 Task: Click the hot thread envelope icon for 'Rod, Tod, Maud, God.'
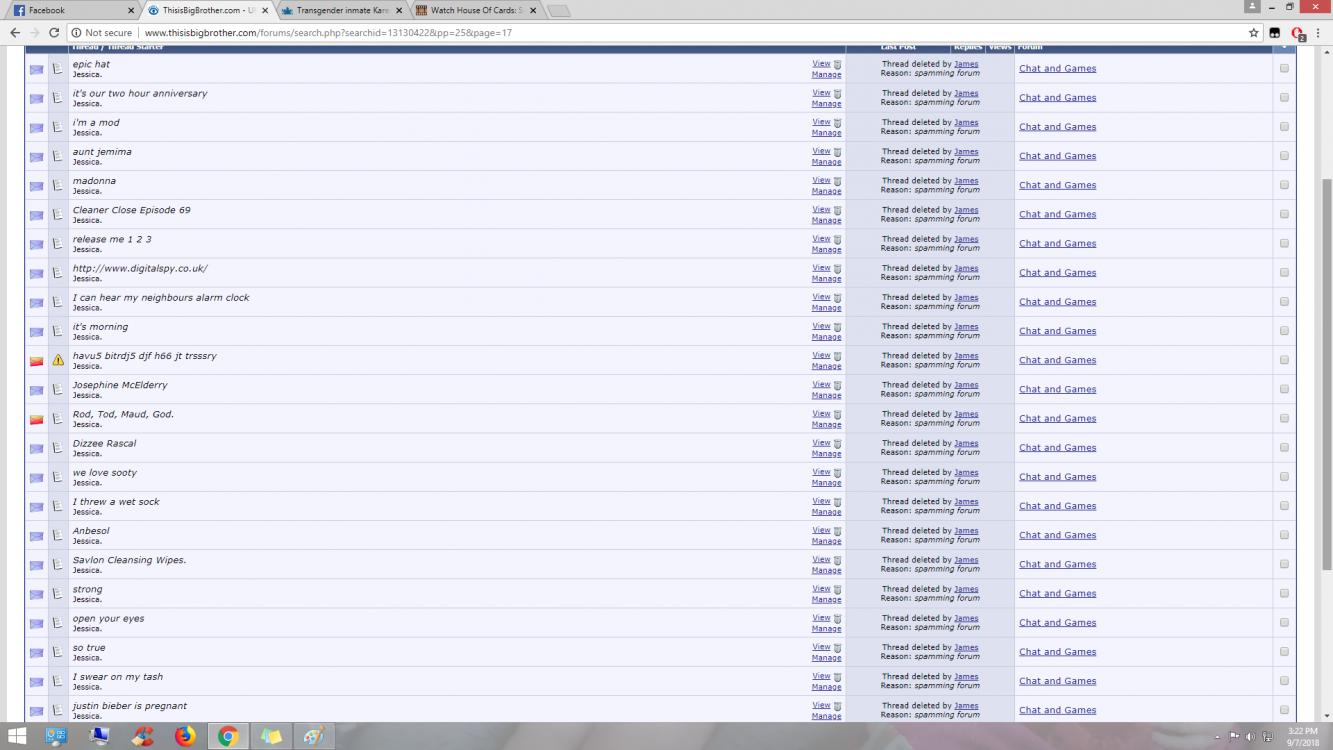[37, 419]
